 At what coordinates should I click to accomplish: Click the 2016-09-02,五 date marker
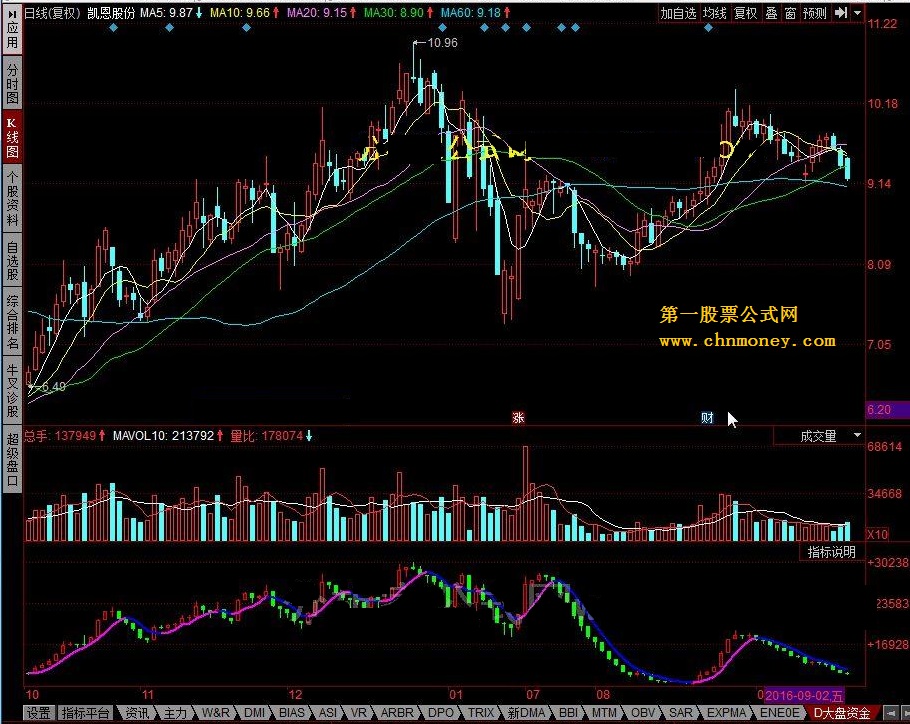pyautogui.click(x=804, y=695)
